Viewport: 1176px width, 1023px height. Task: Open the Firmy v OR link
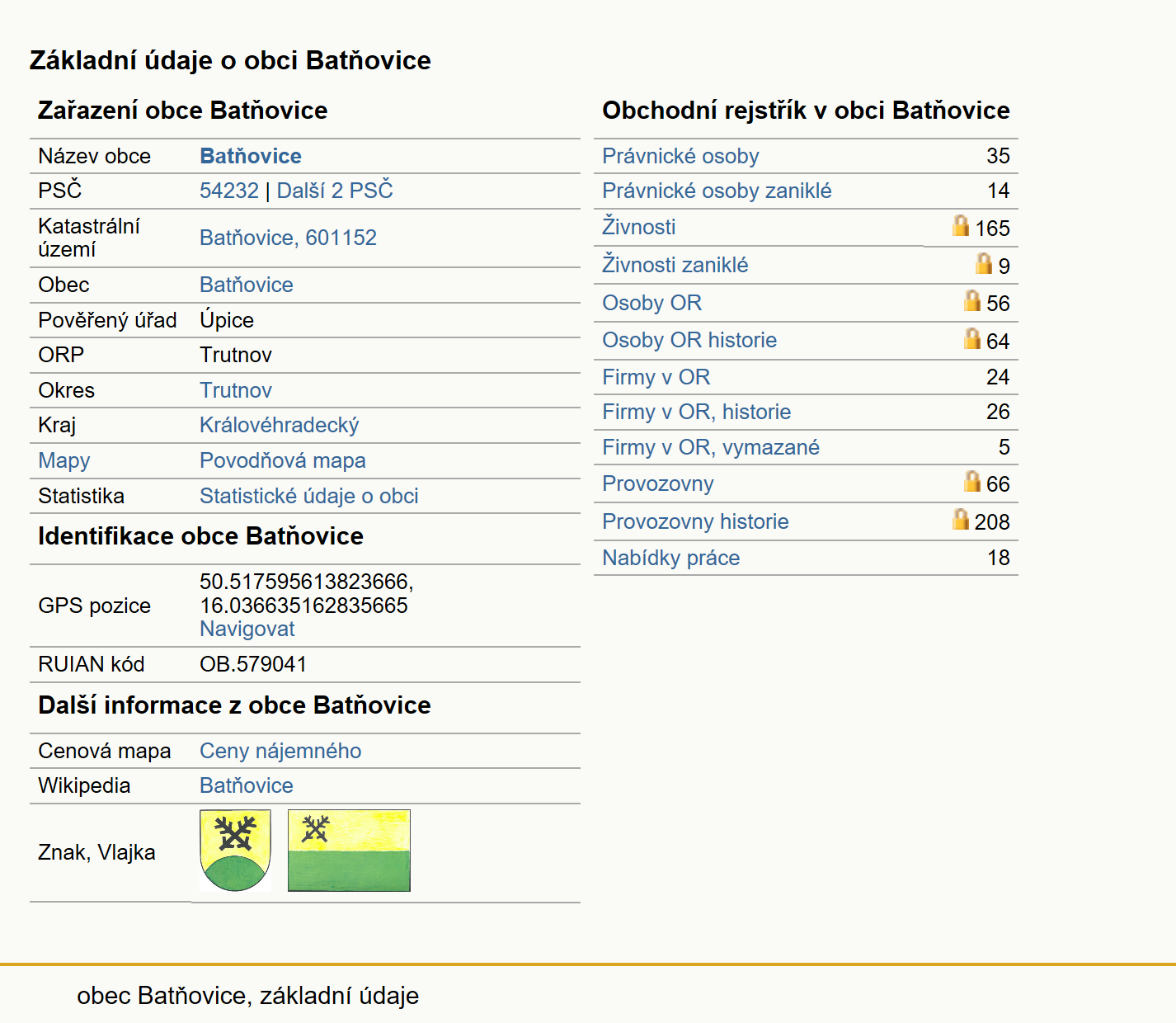pyautogui.click(x=656, y=377)
